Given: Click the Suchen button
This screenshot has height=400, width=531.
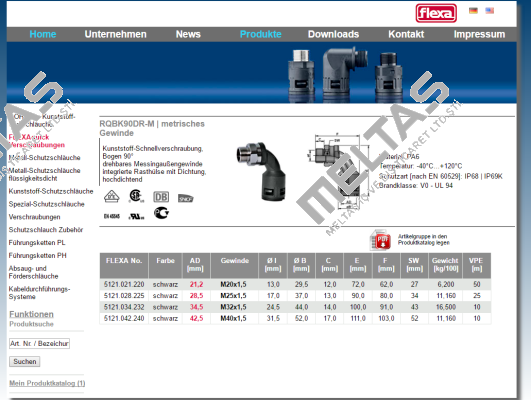Looking at the screenshot, I should (x=25, y=361).
